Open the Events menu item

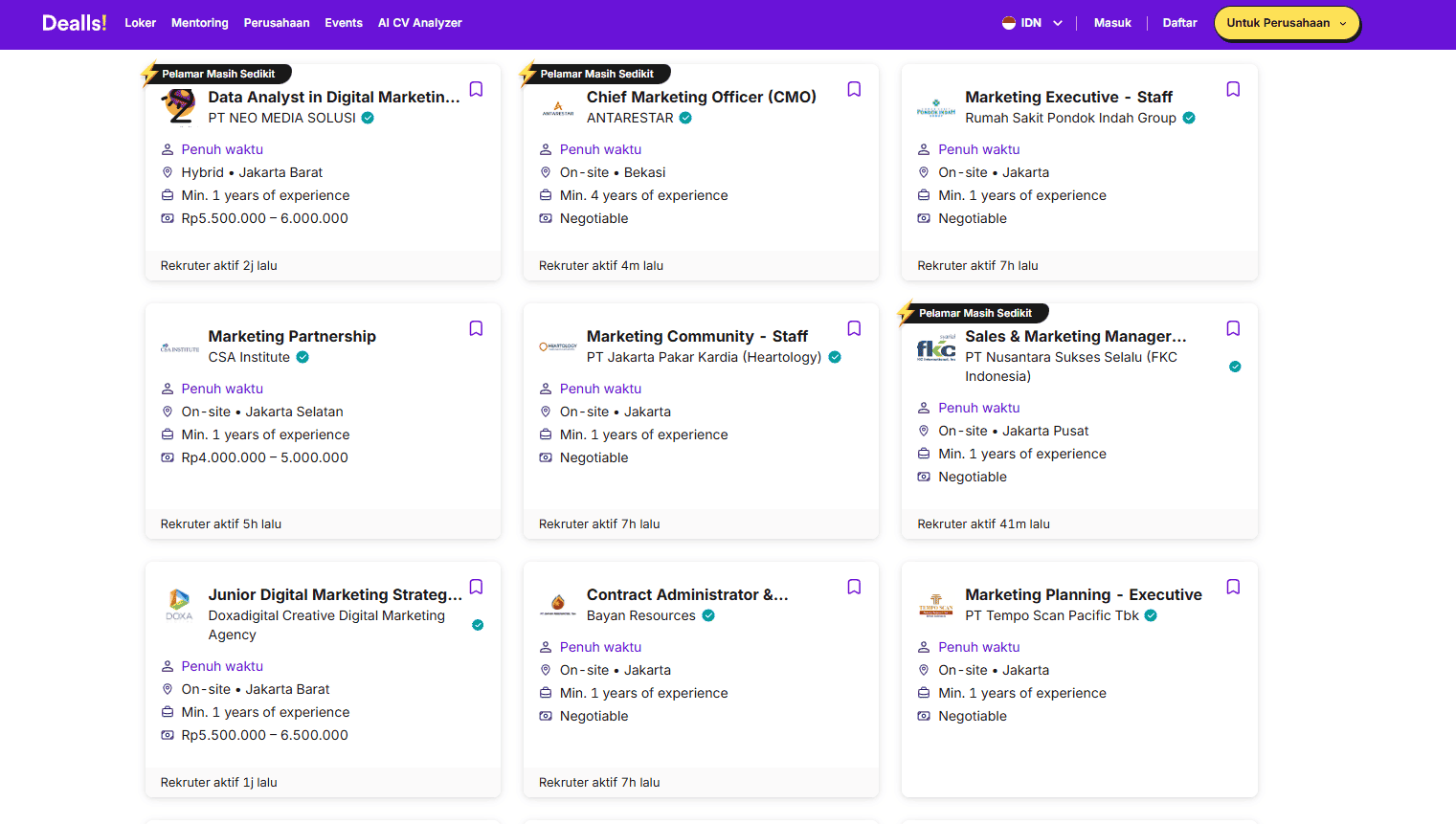[x=344, y=23]
